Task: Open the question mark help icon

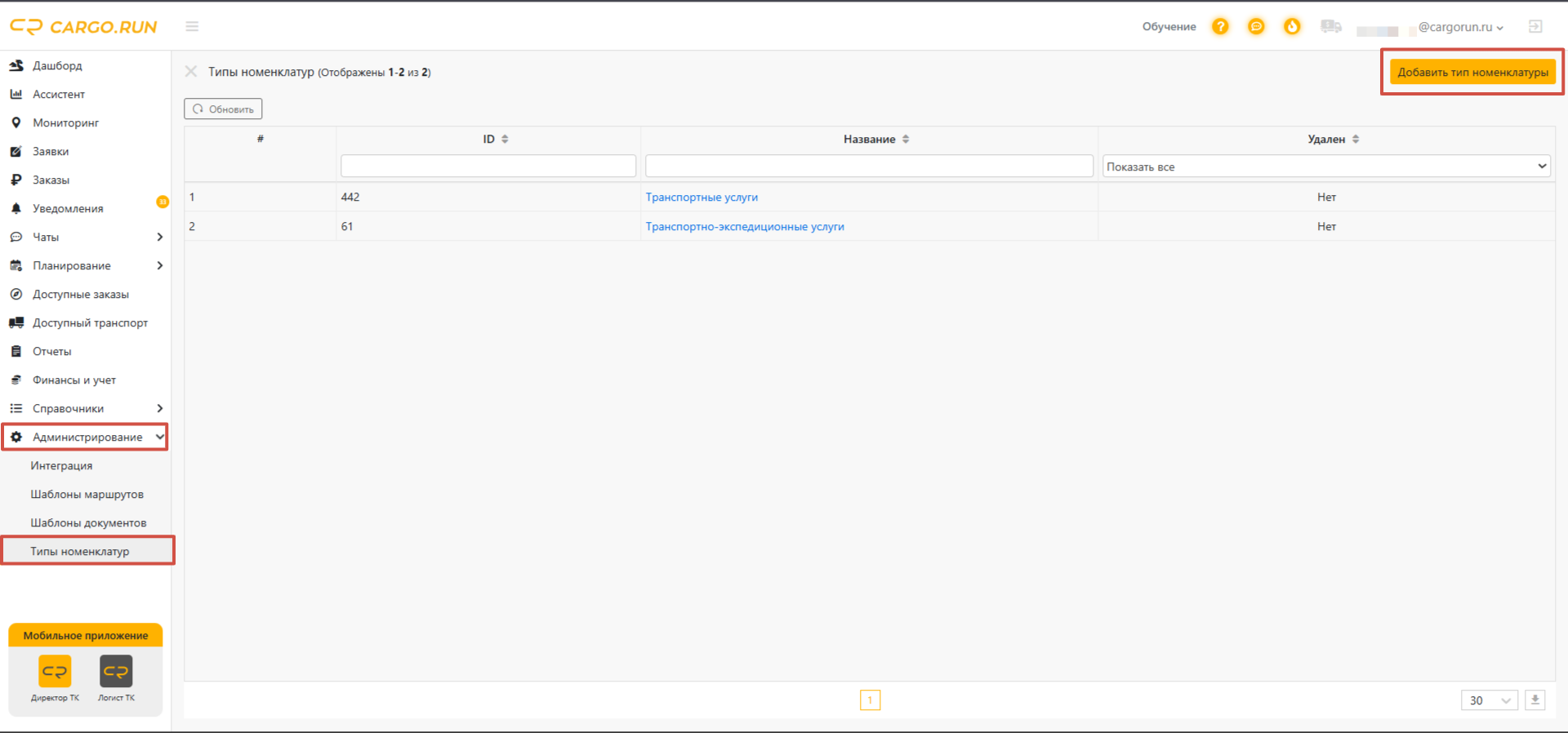Action: click(1220, 27)
